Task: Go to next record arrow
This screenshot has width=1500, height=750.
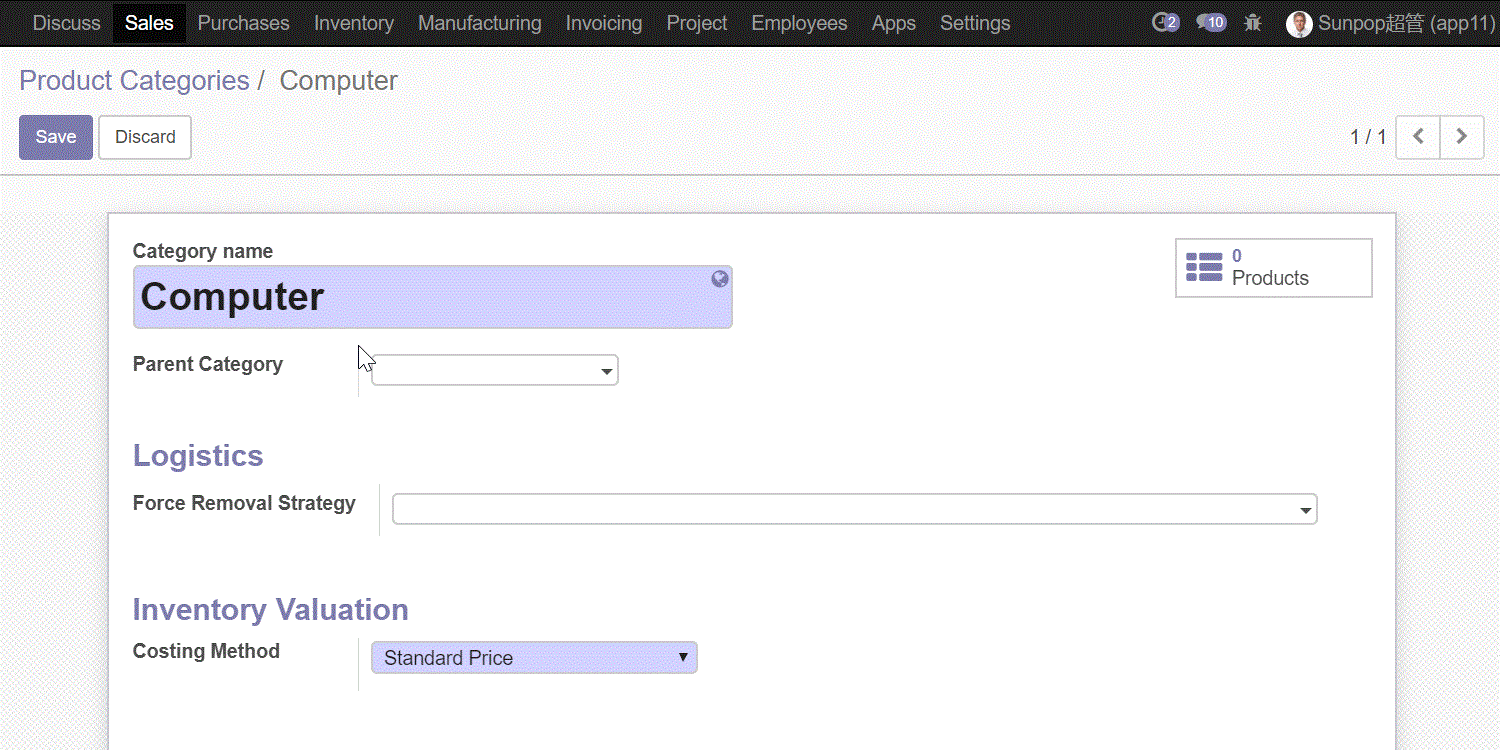Action: 1461,137
